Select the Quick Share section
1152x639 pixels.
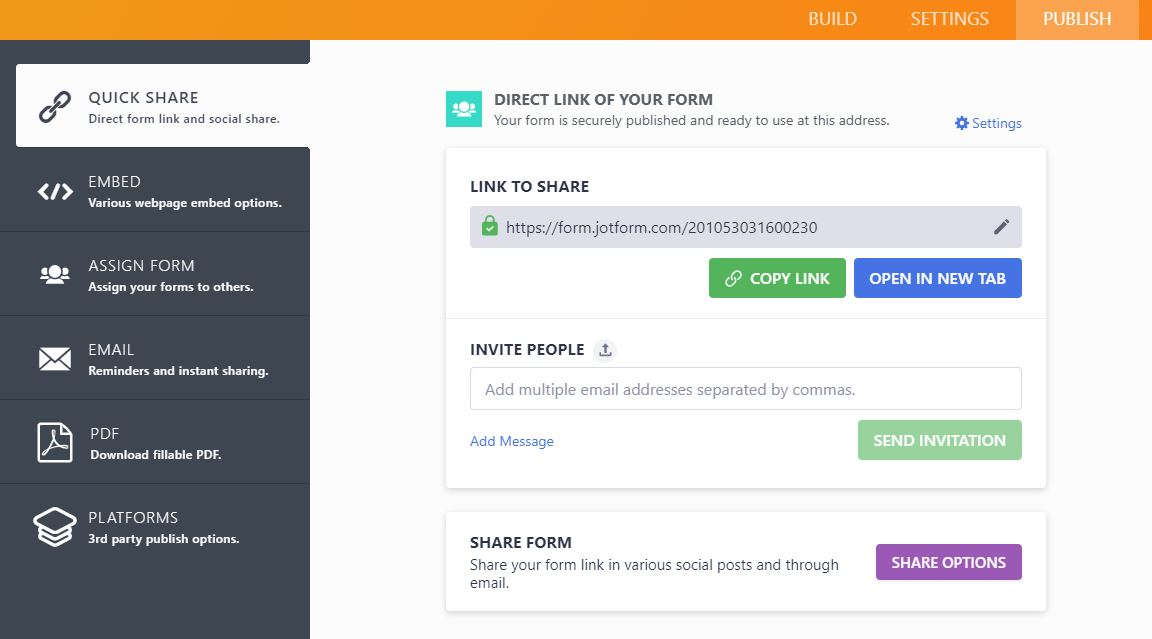click(x=163, y=106)
